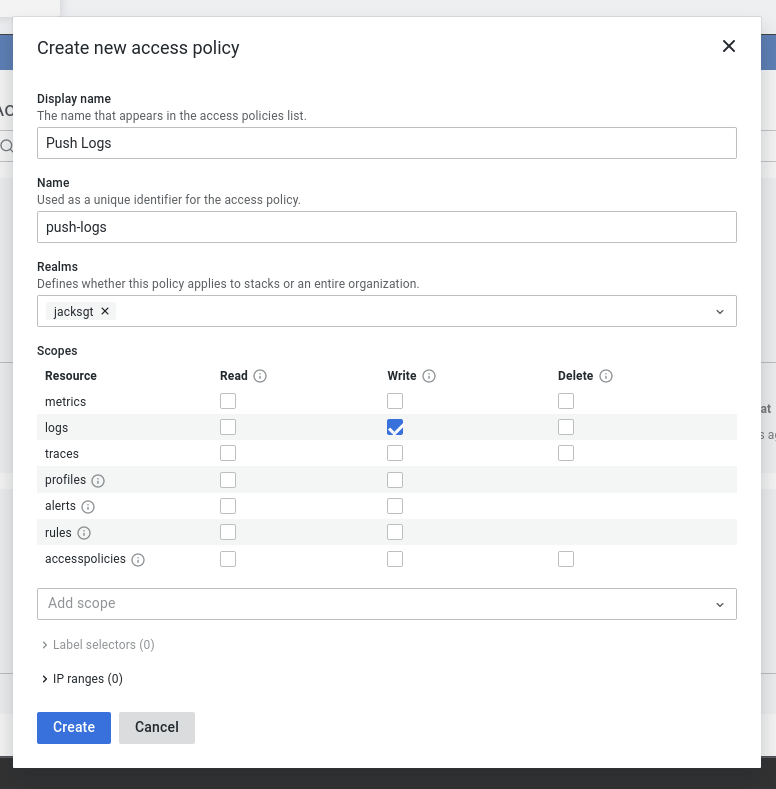Open the Realms dropdown arrow
776x789 pixels.
(x=719, y=312)
